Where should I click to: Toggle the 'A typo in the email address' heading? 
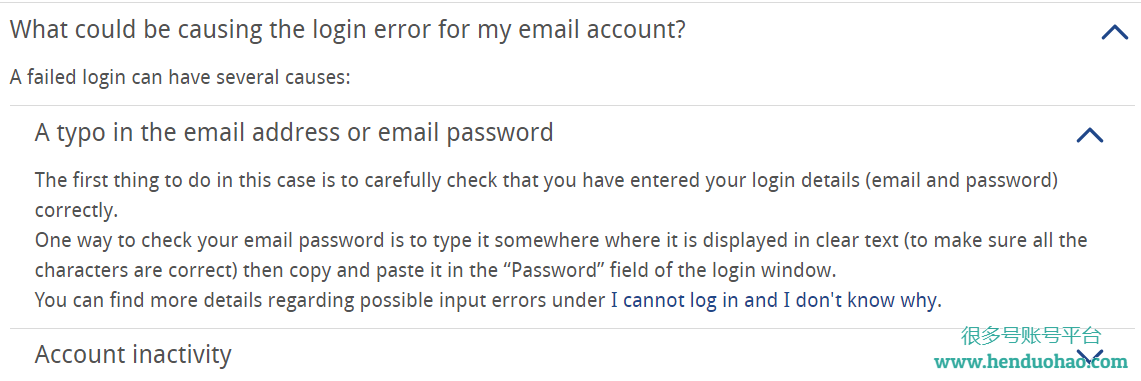(x=294, y=133)
